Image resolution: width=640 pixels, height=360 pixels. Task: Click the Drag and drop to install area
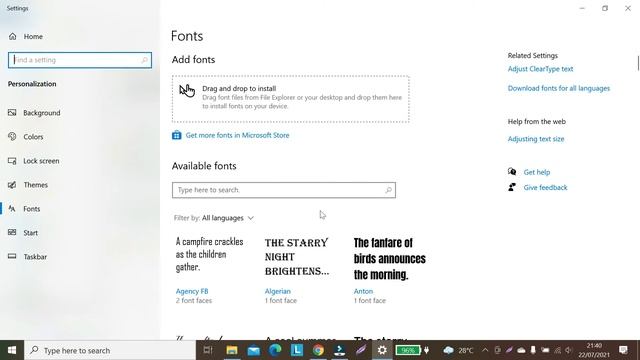[x=291, y=99]
